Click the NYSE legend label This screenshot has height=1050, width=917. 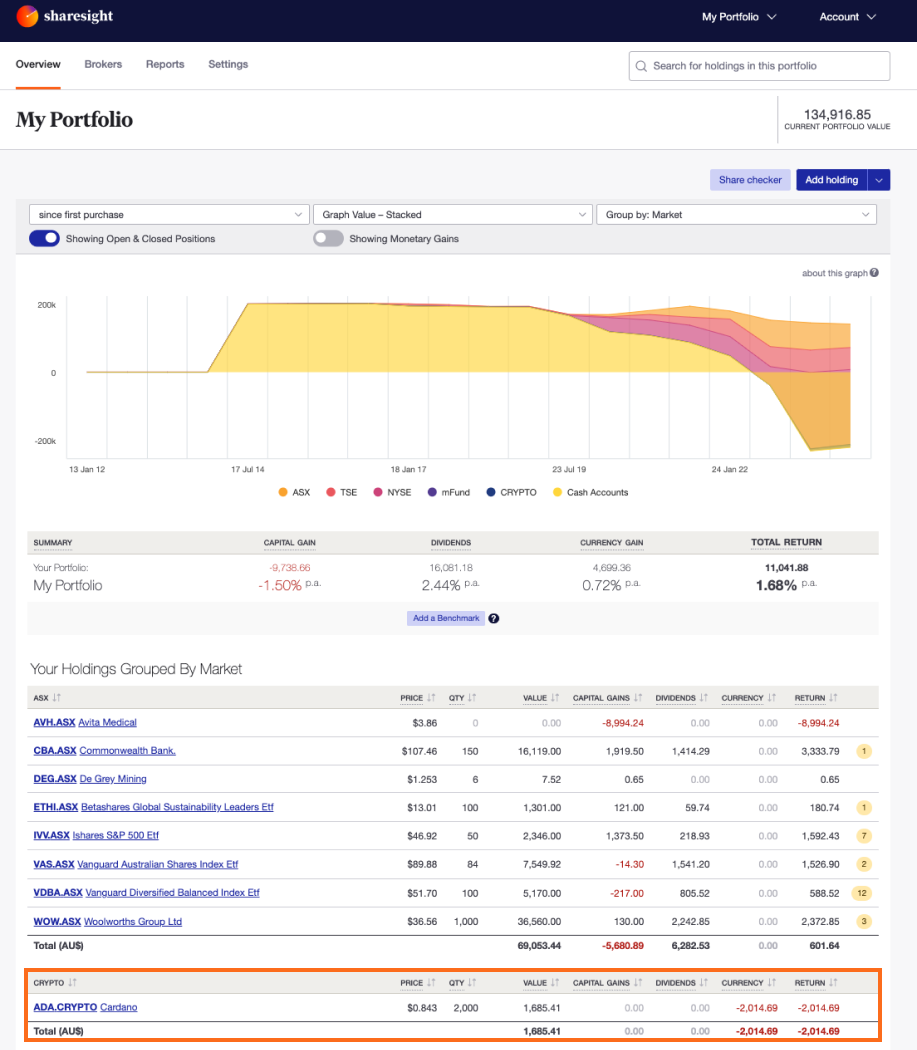(399, 492)
